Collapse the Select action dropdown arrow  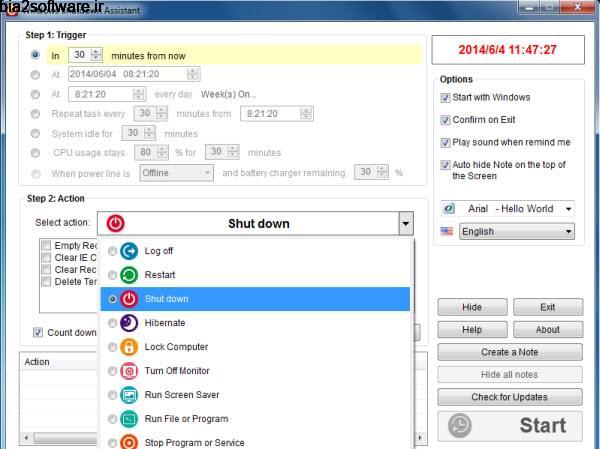(406, 224)
